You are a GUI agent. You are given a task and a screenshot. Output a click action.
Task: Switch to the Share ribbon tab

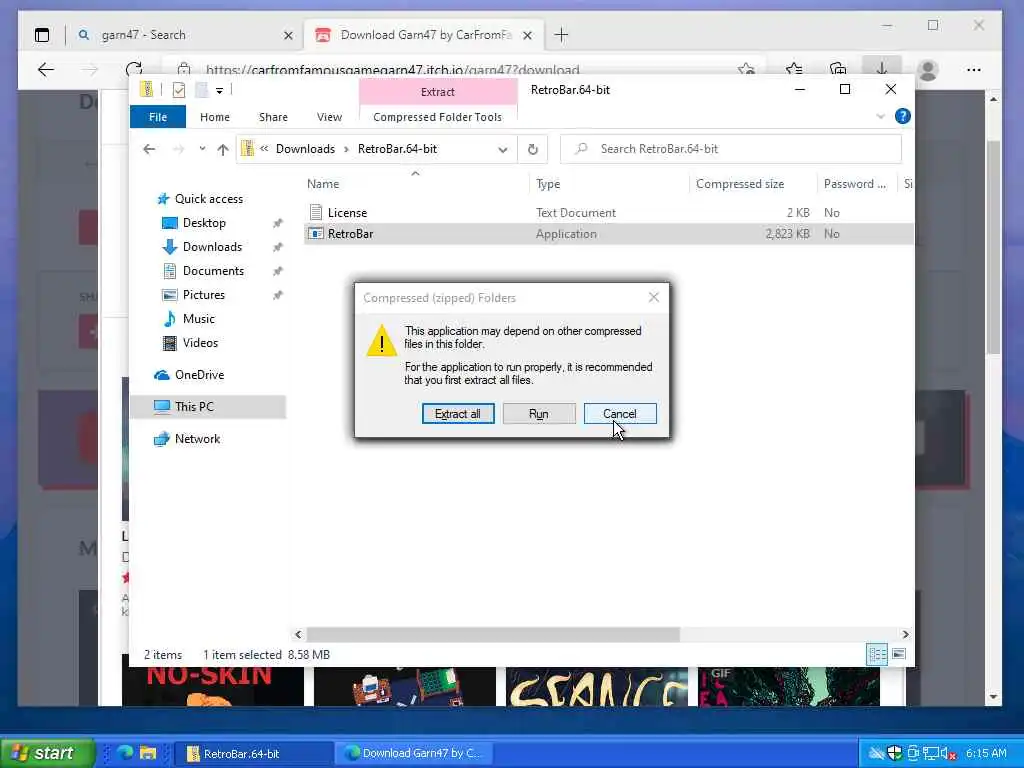tap(273, 117)
